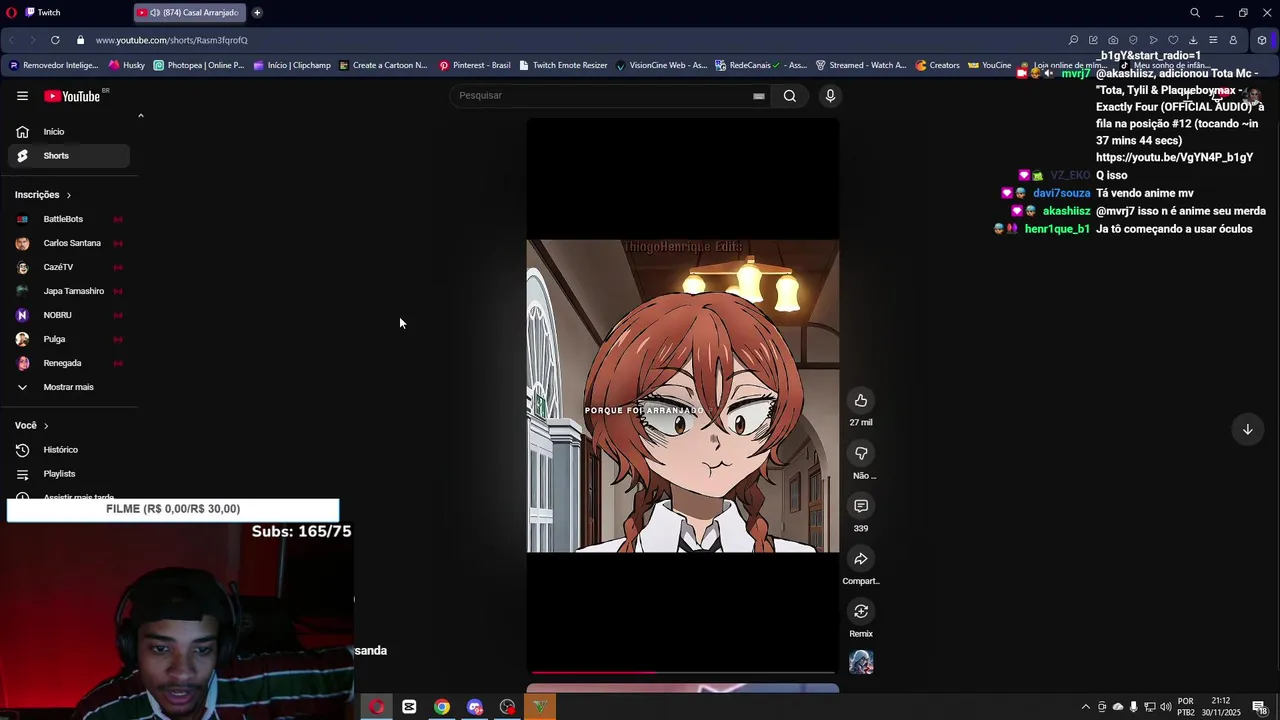Open the YouTube hamburger guide menu
This screenshot has height=720, width=1280.
pos(22,96)
